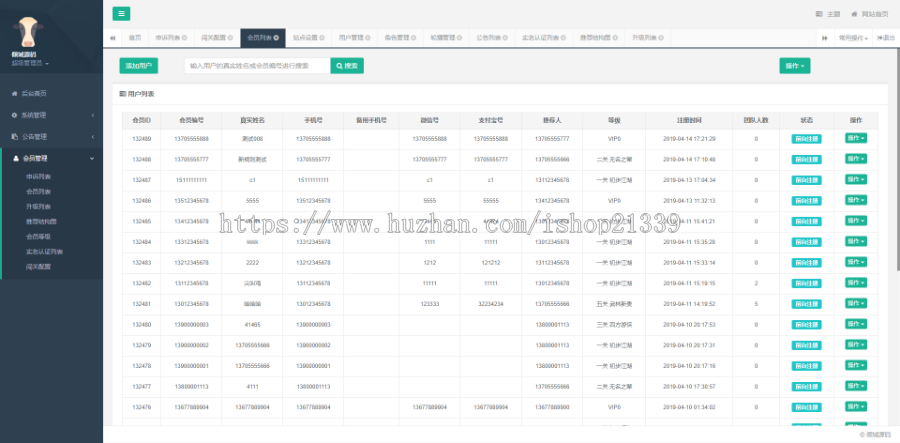Click the 注册时间 column header
The width and height of the screenshot is (900, 443).
(x=689, y=121)
